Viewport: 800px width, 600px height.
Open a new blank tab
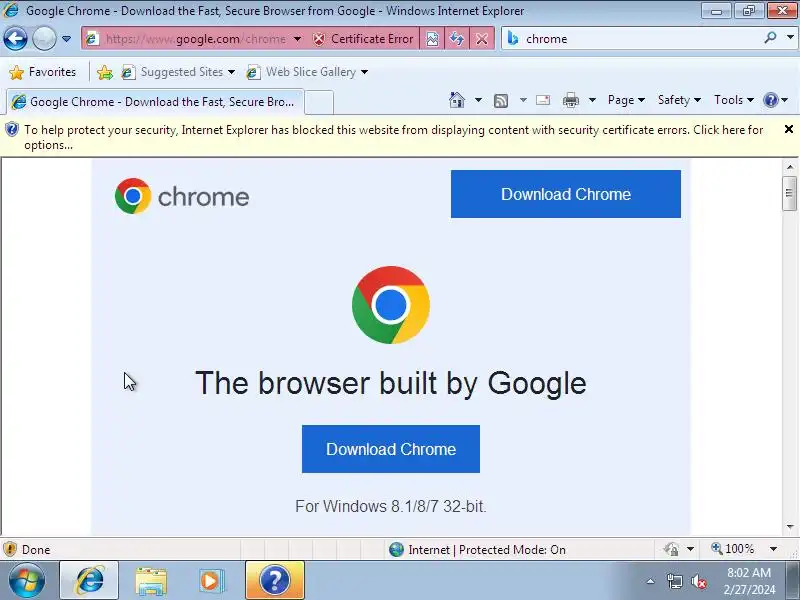[x=319, y=102]
